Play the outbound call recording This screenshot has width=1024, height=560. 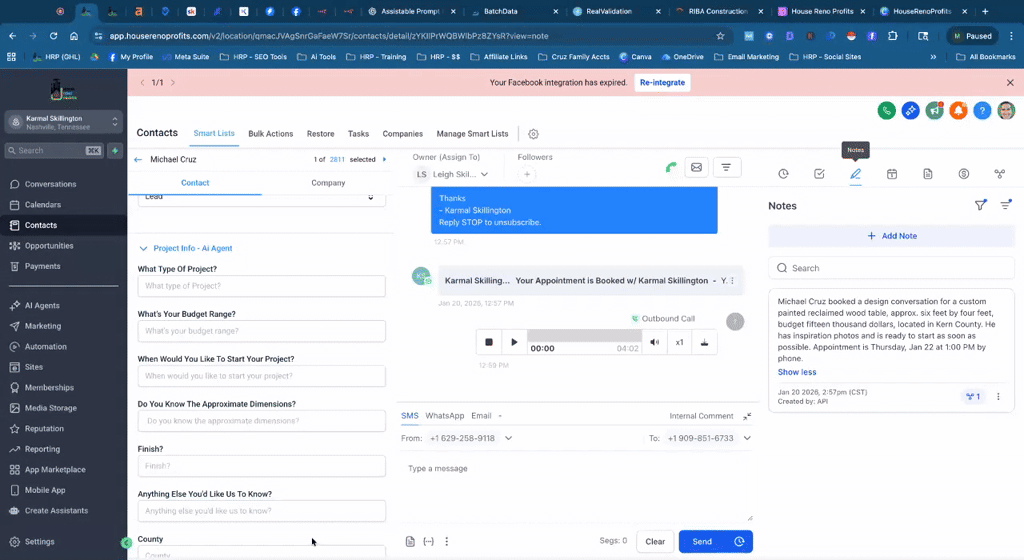pos(514,342)
